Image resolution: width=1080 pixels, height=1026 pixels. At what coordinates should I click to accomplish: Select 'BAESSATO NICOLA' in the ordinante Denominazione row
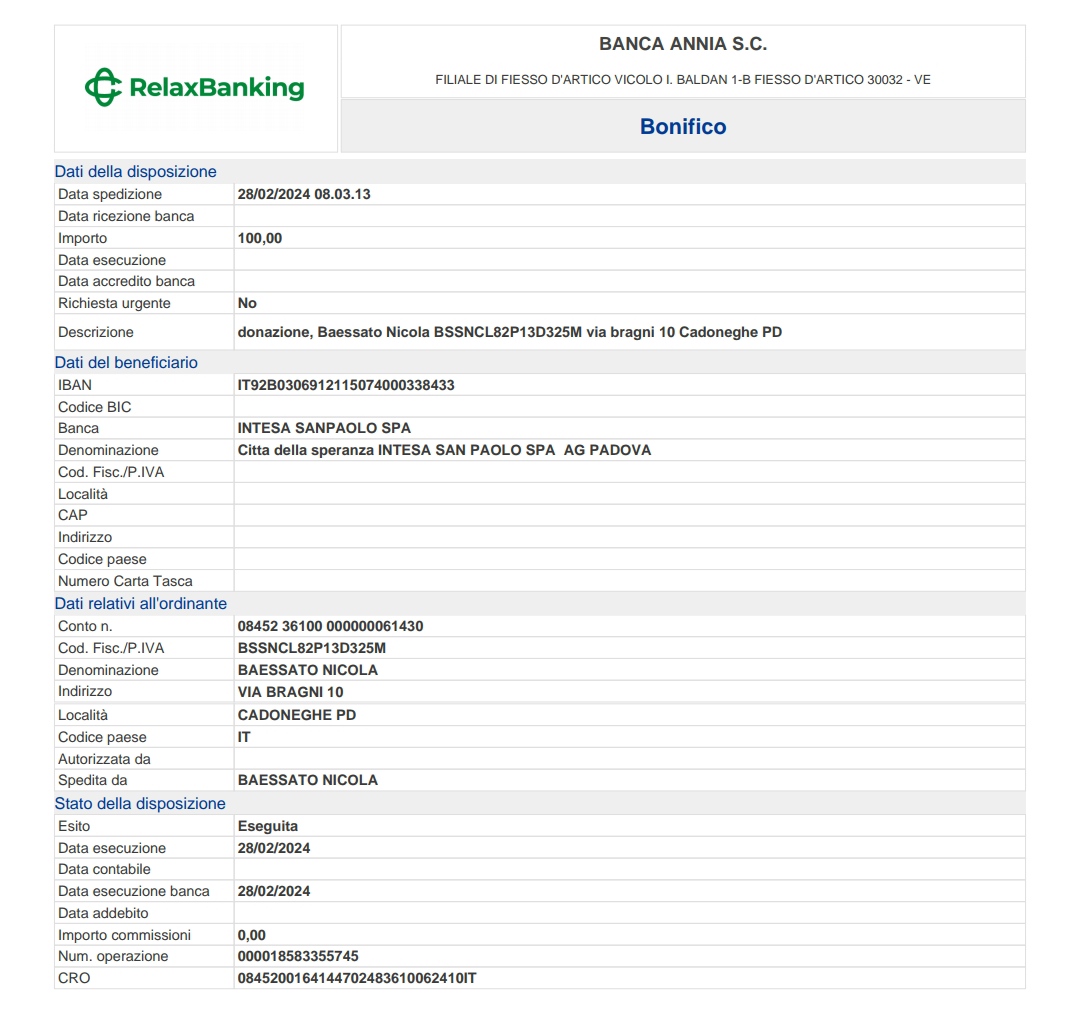coord(307,670)
